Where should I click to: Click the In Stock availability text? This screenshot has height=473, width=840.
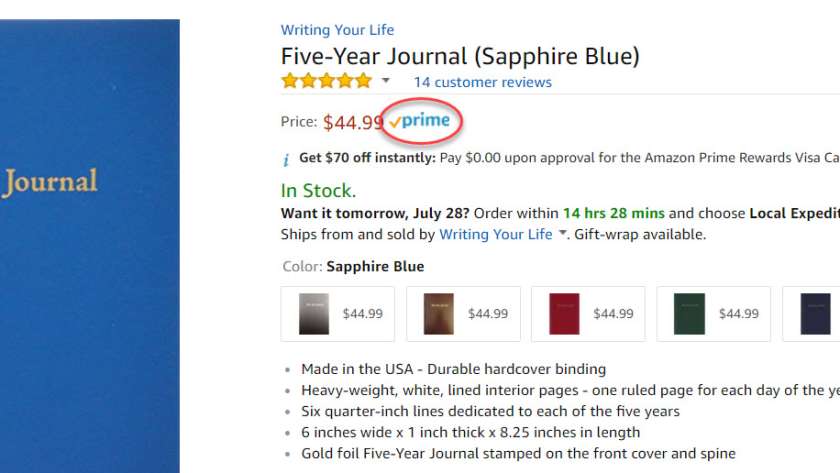coord(318,190)
